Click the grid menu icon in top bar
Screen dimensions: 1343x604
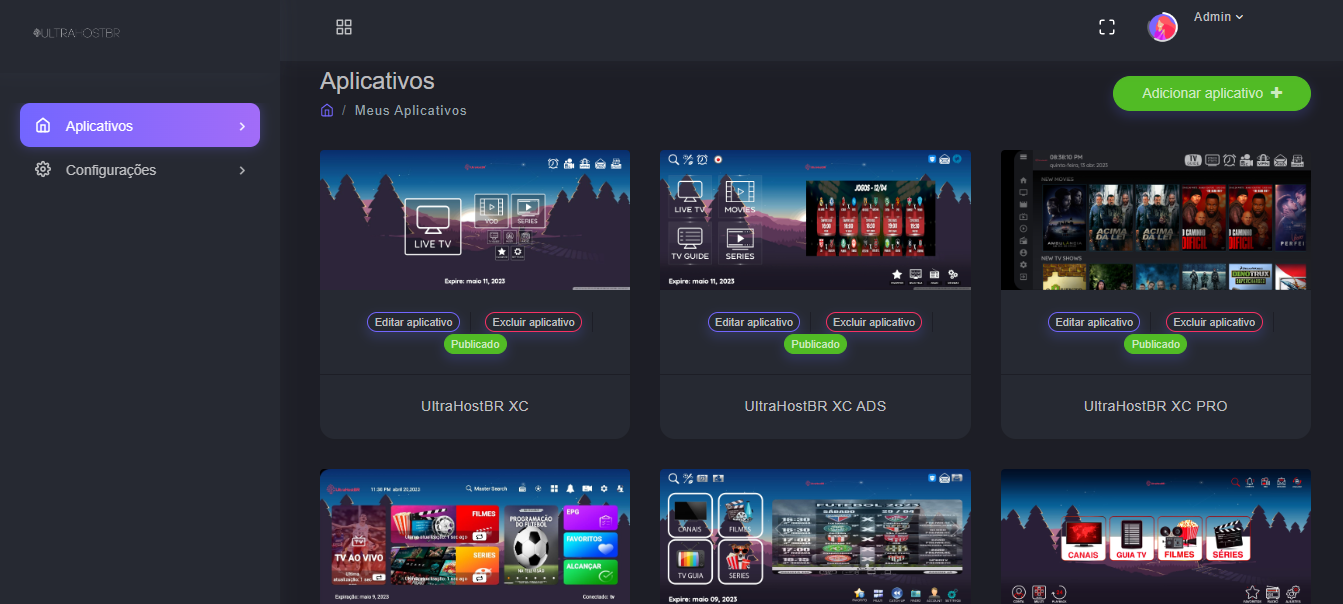[x=344, y=27]
